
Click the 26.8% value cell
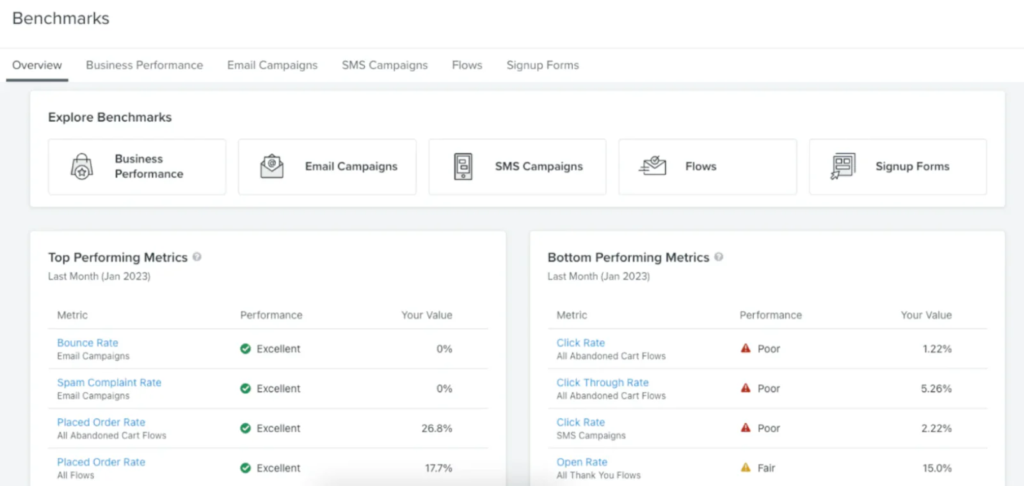point(437,429)
